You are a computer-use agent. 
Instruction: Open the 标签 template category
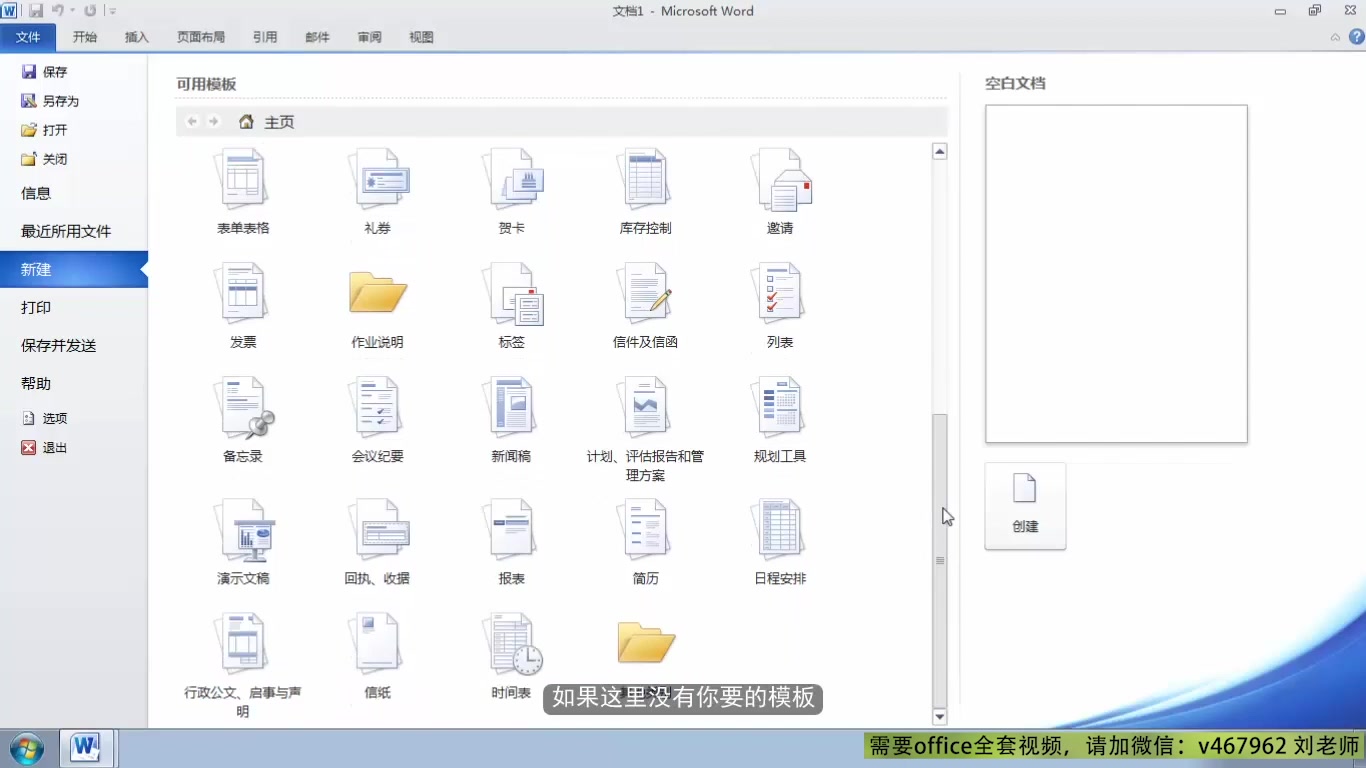(511, 306)
